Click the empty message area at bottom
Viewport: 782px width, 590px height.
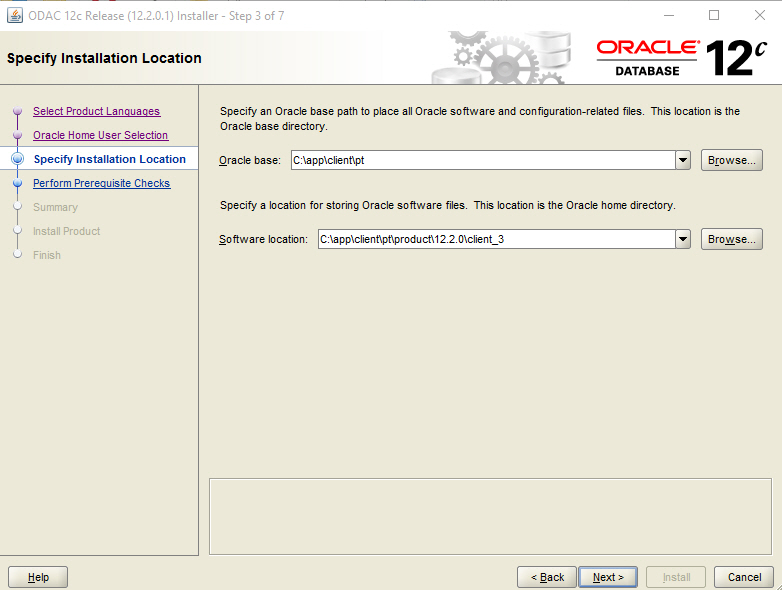[x=490, y=517]
